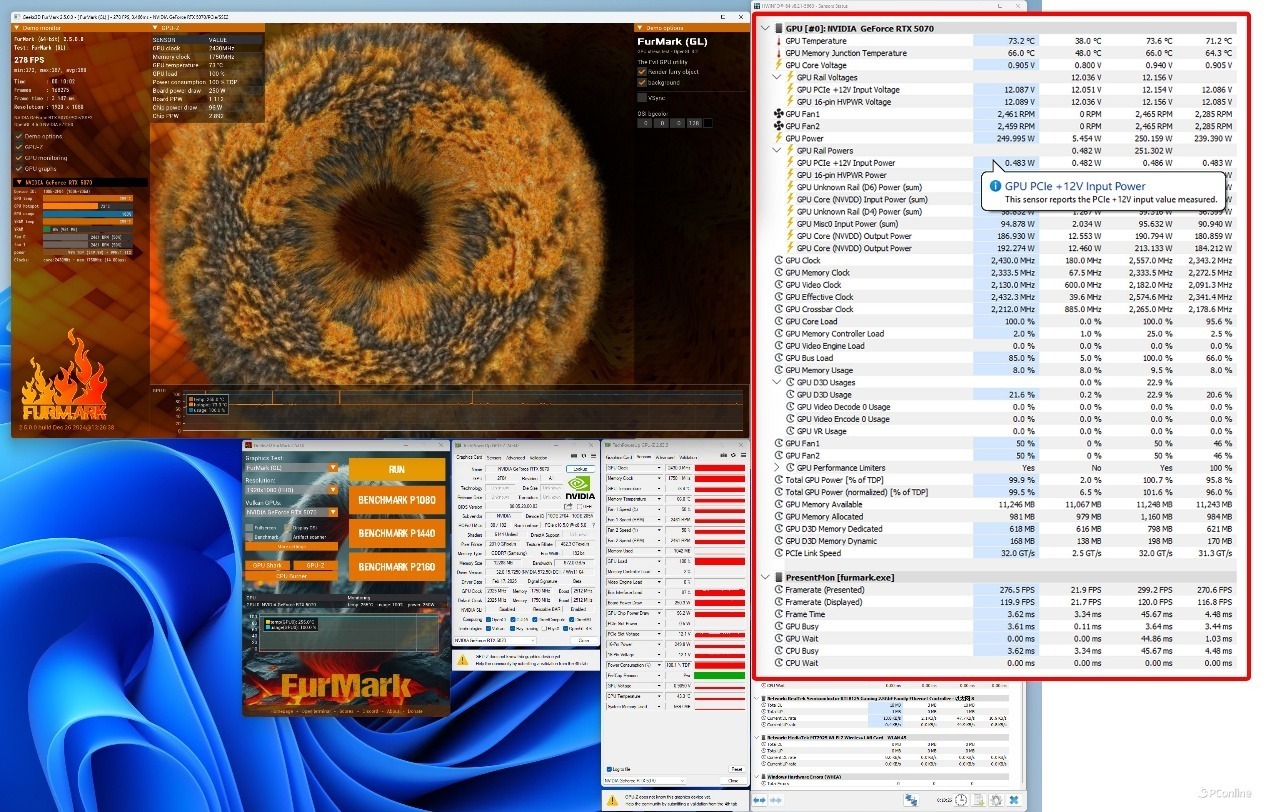Click the green PerfCap Reason bar
The height and width of the screenshot is (812, 1266).
pos(719,676)
